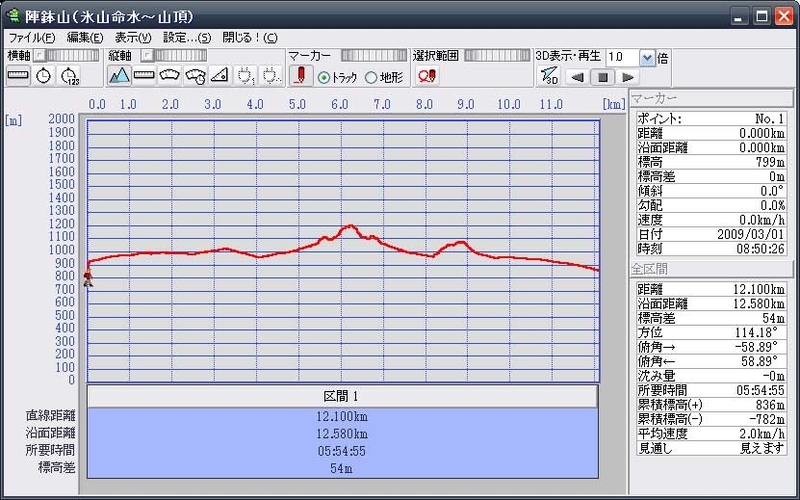The image size is (800, 500).
Task: Click the hiker marker on the graph
Action: [x=88, y=278]
